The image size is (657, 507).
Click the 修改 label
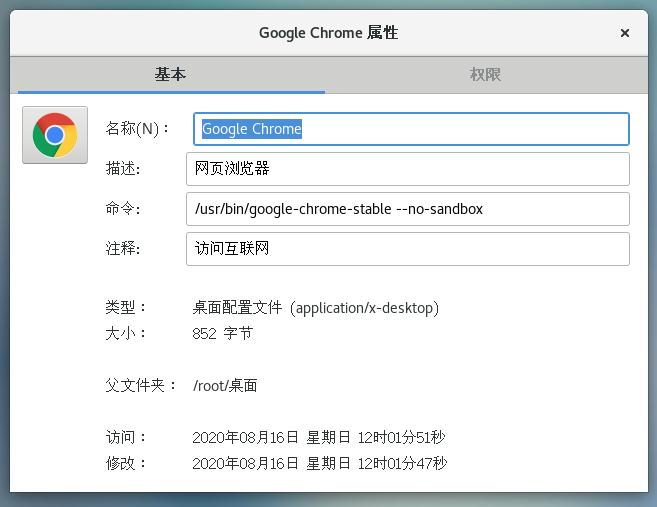click(125, 463)
